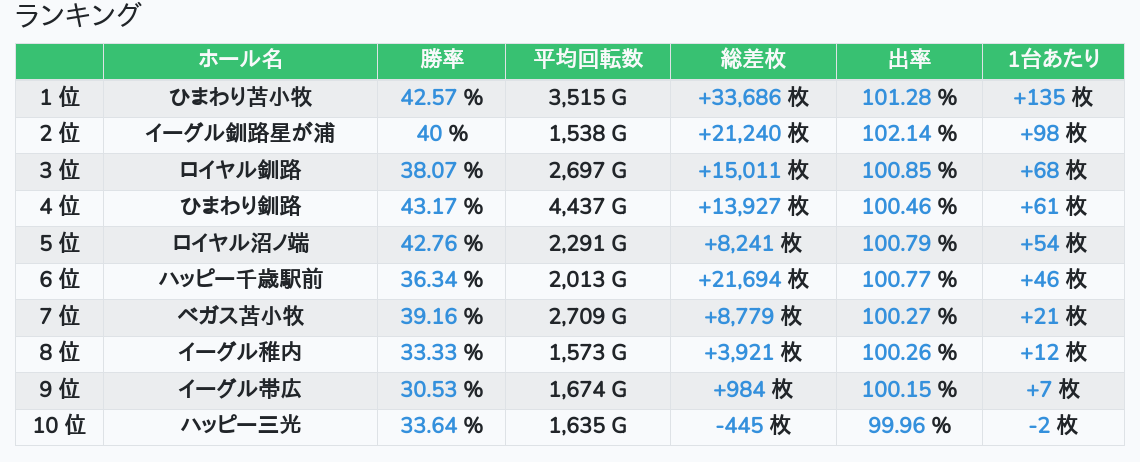This screenshot has width=1140, height=462.
Task: Open the ひまわり釧路 hall entry
Action: point(240,207)
